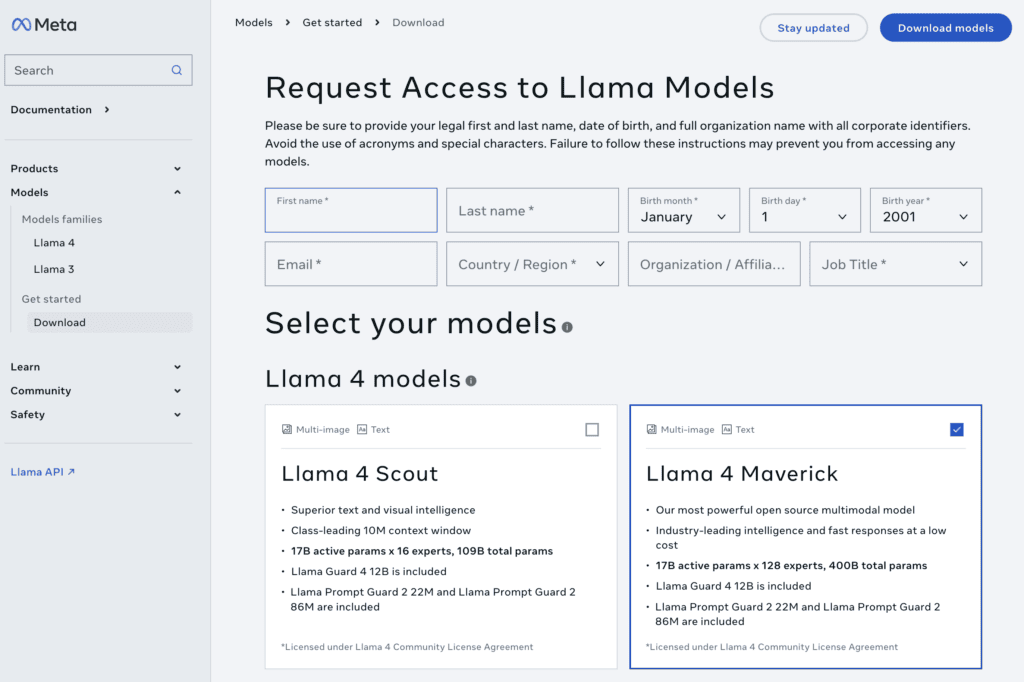Open the Birth day dropdown
This screenshot has height=682, width=1024.
pyautogui.click(x=805, y=210)
